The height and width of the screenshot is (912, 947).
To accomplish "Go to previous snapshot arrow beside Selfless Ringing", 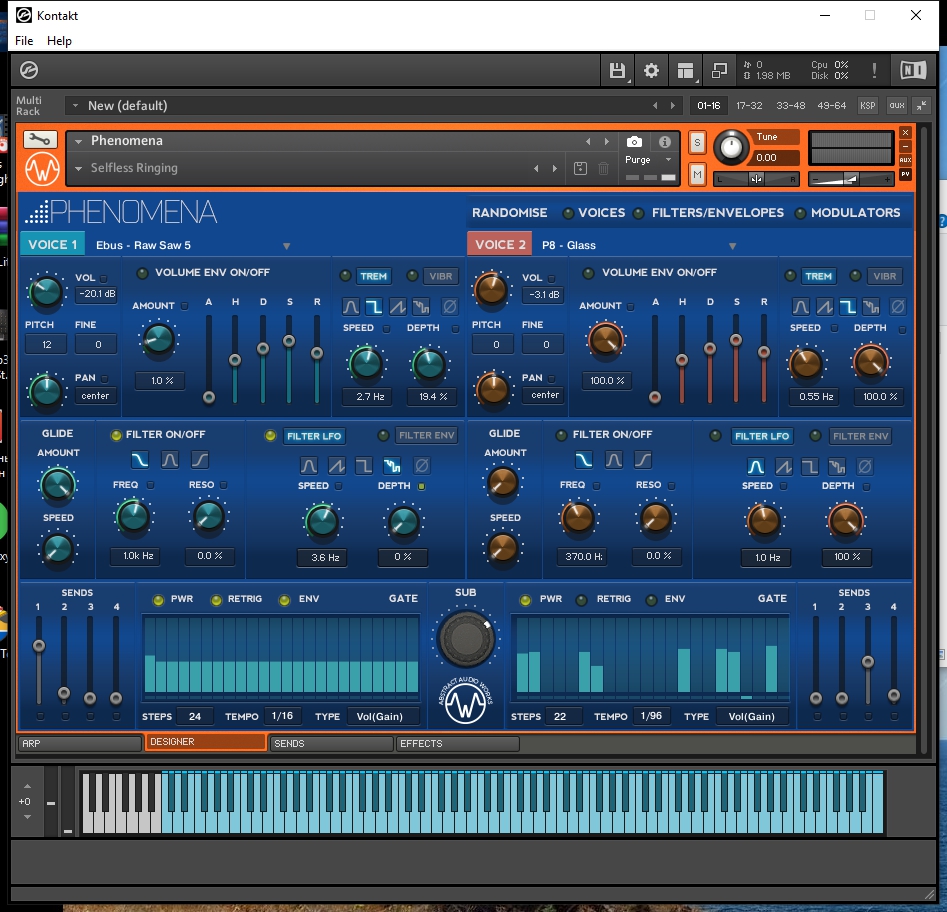I will (x=536, y=169).
